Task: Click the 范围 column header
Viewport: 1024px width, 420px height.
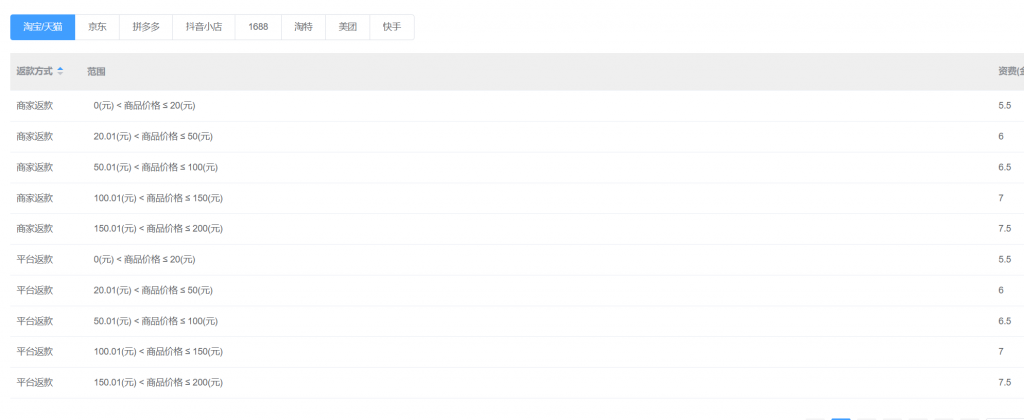Action: [x=96, y=71]
